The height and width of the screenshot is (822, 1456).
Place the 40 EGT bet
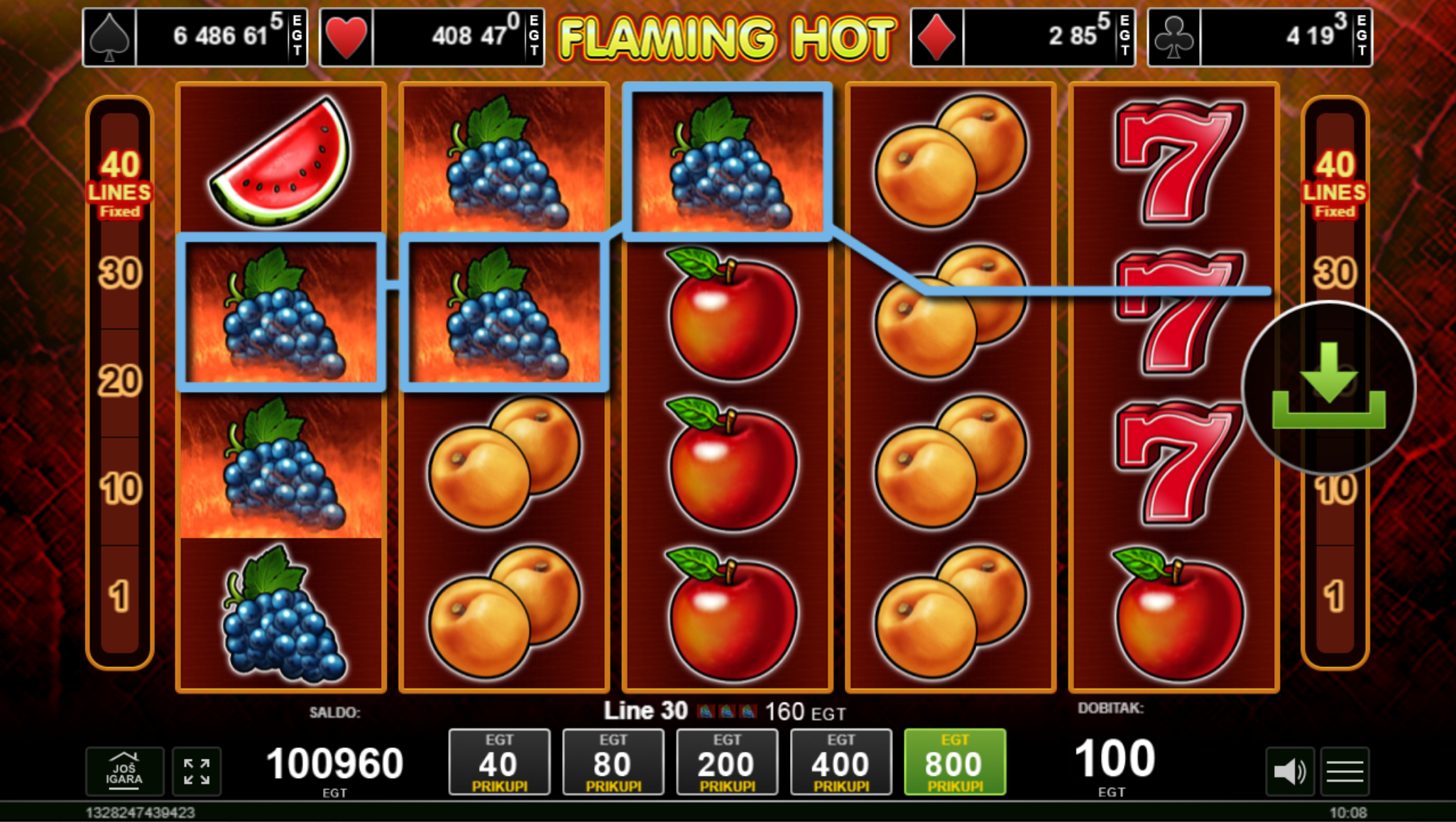(499, 762)
